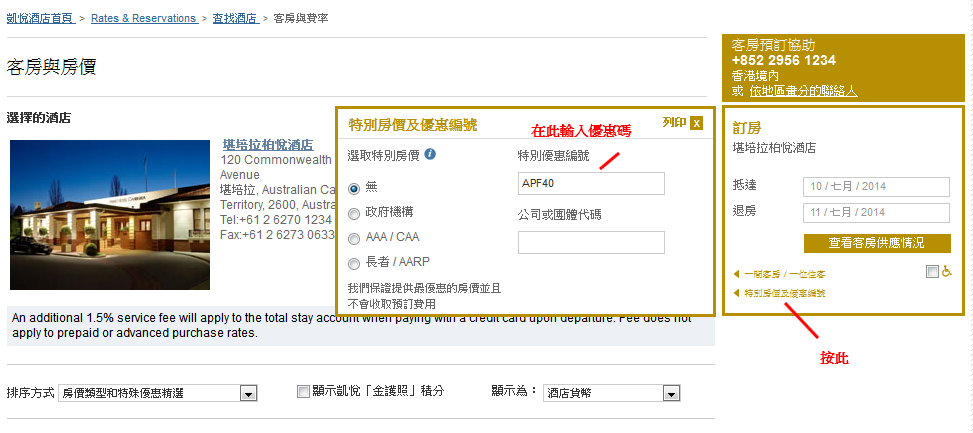Viewport: 973px width, 433px height.
Task: Click the arrow icon beside 特別房價及優惠編號
Action: pos(737,294)
